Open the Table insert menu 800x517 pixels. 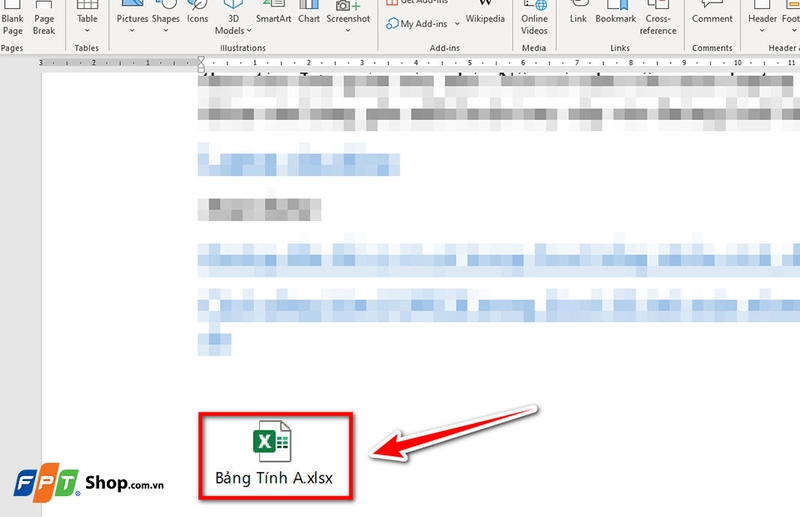[x=87, y=18]
